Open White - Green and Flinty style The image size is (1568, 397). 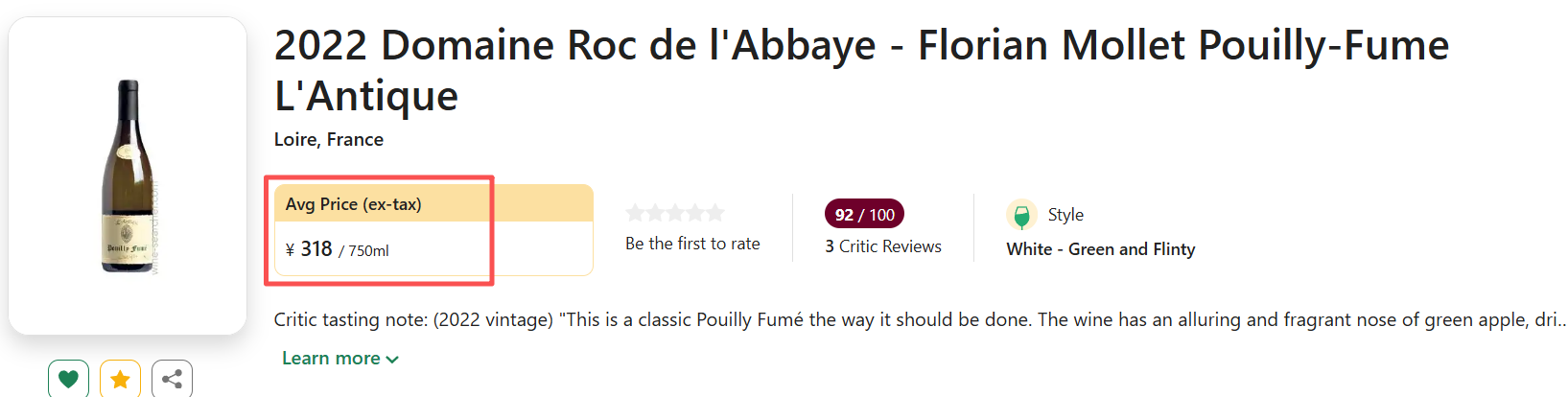click(1101, 249)
